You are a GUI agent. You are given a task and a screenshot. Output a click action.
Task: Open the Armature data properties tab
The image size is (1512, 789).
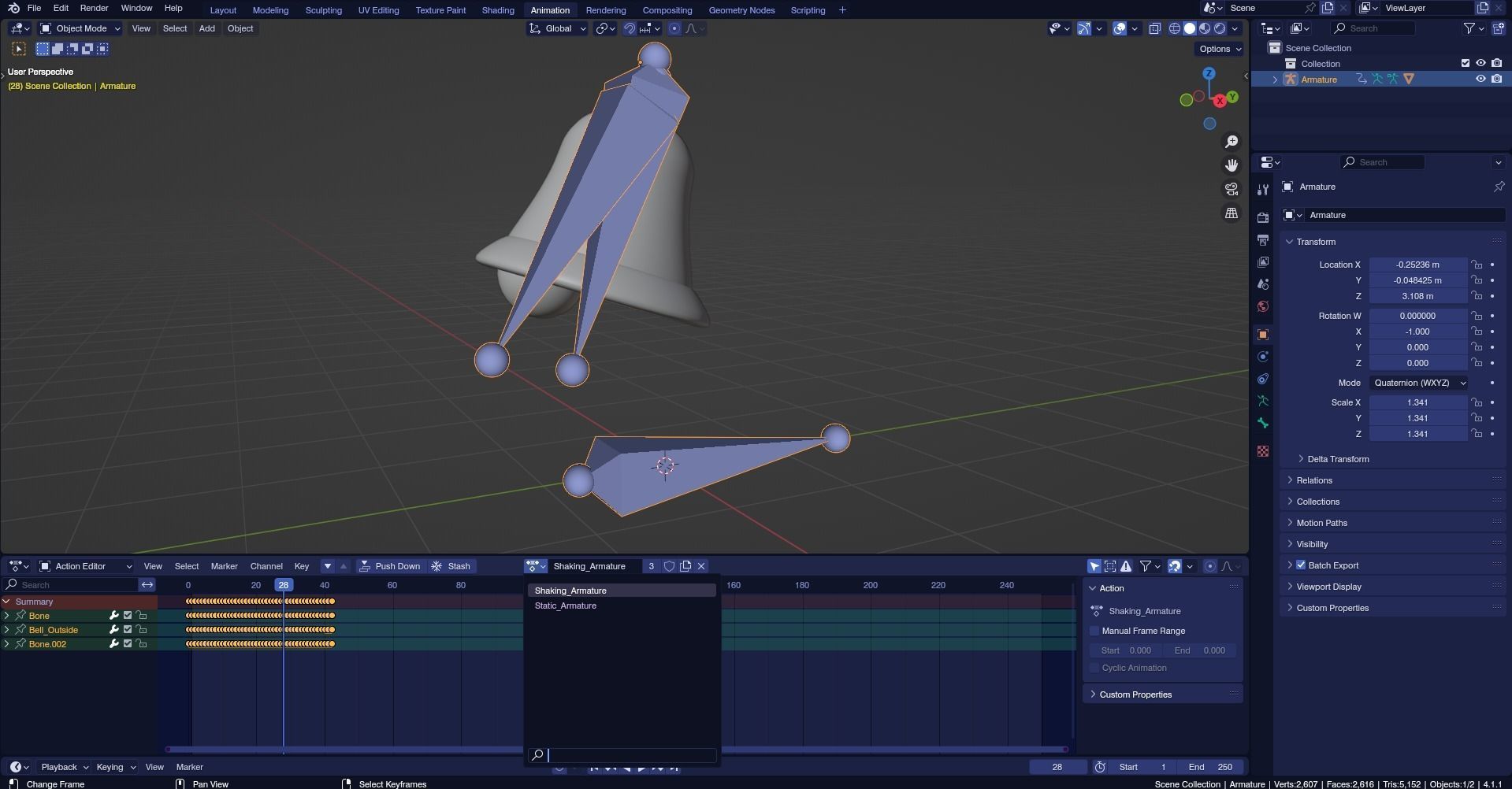(x=1263, y=401)
